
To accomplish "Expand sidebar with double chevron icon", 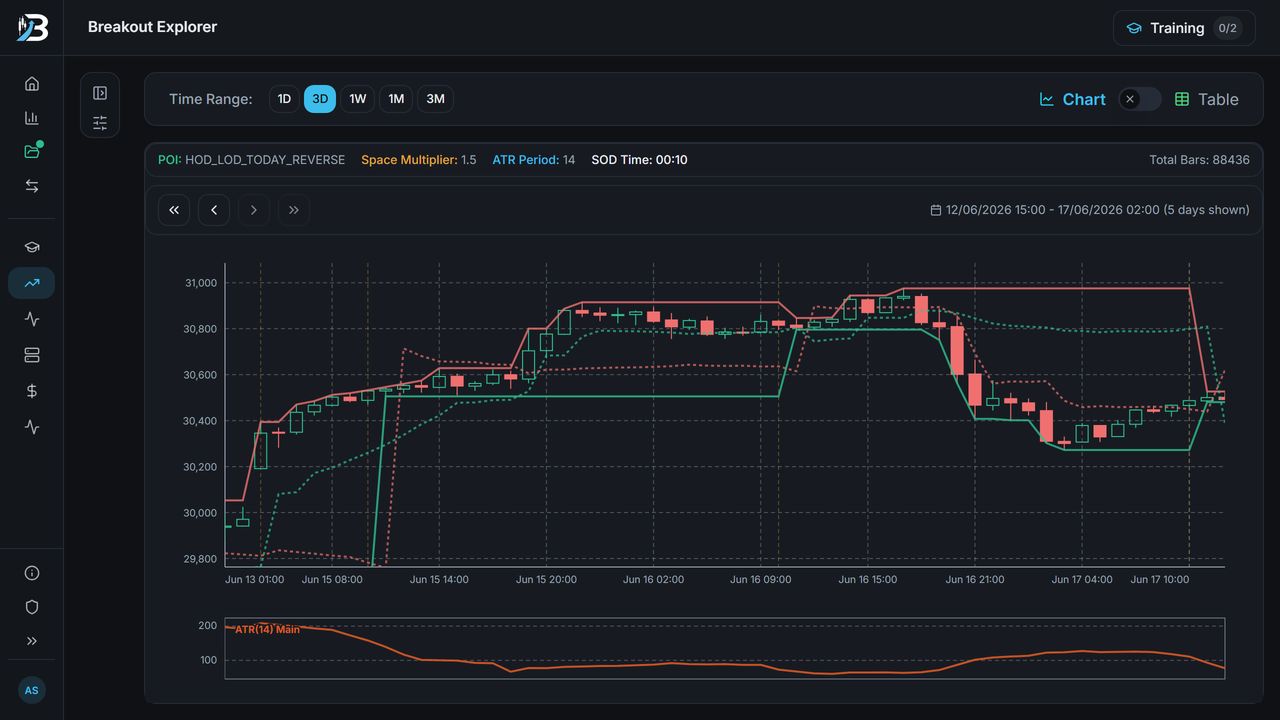I will (32, 641).
